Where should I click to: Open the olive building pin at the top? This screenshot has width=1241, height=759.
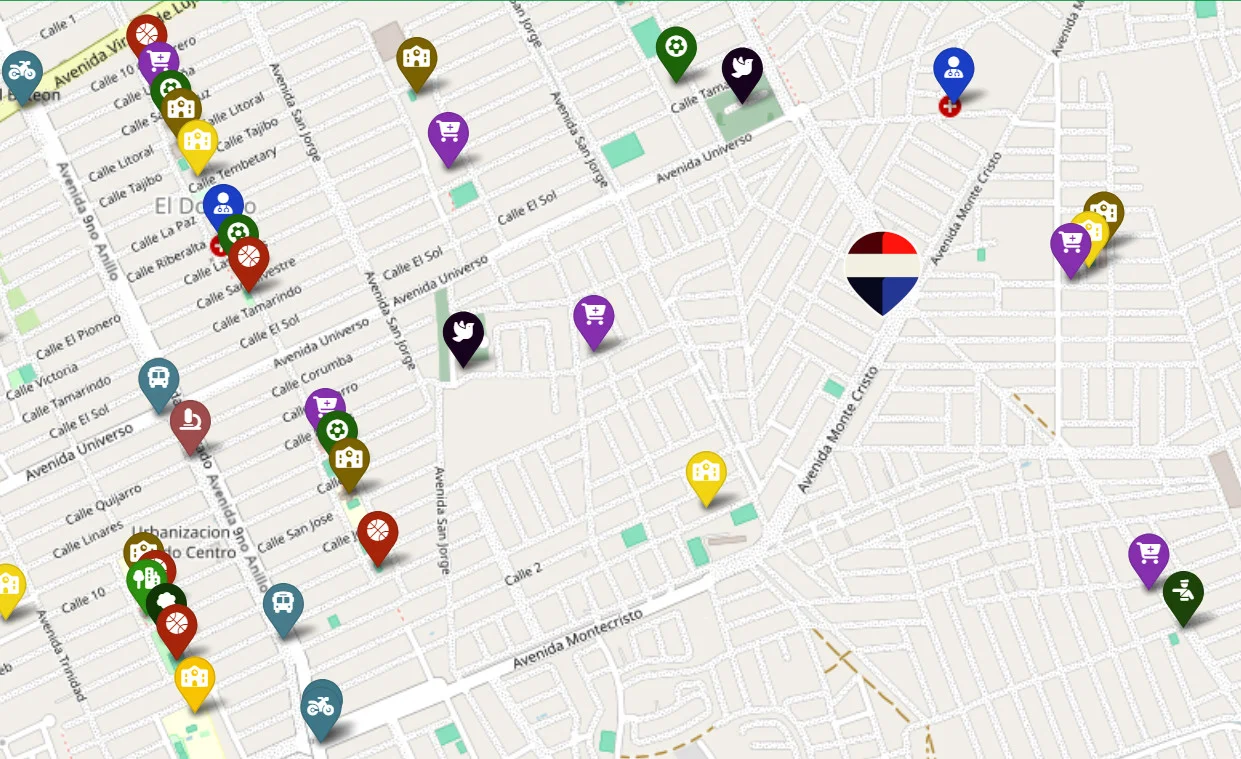click(x=416, y=63)
